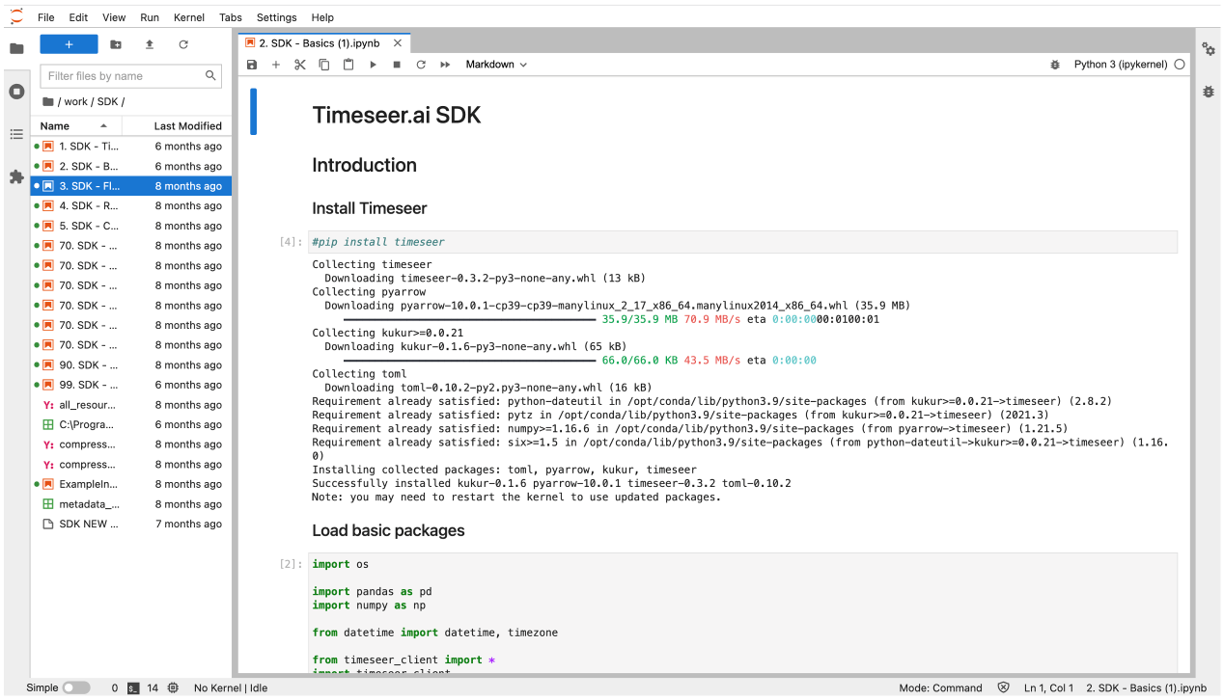The image size is (1224, 700).
Task: Save the notebook using the disk icon
Action: (x=252, y=64)
